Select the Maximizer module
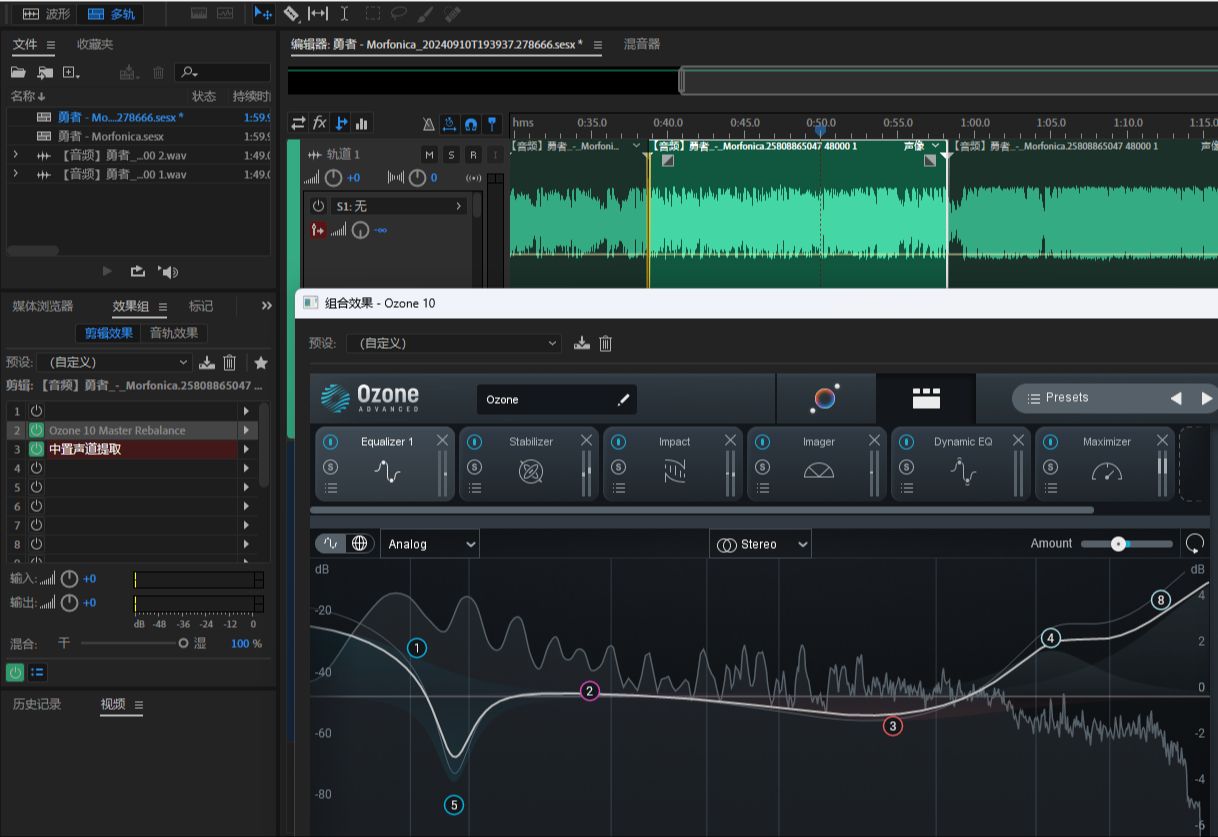The image size is (1218, 837). click(x=1107, y=464)
